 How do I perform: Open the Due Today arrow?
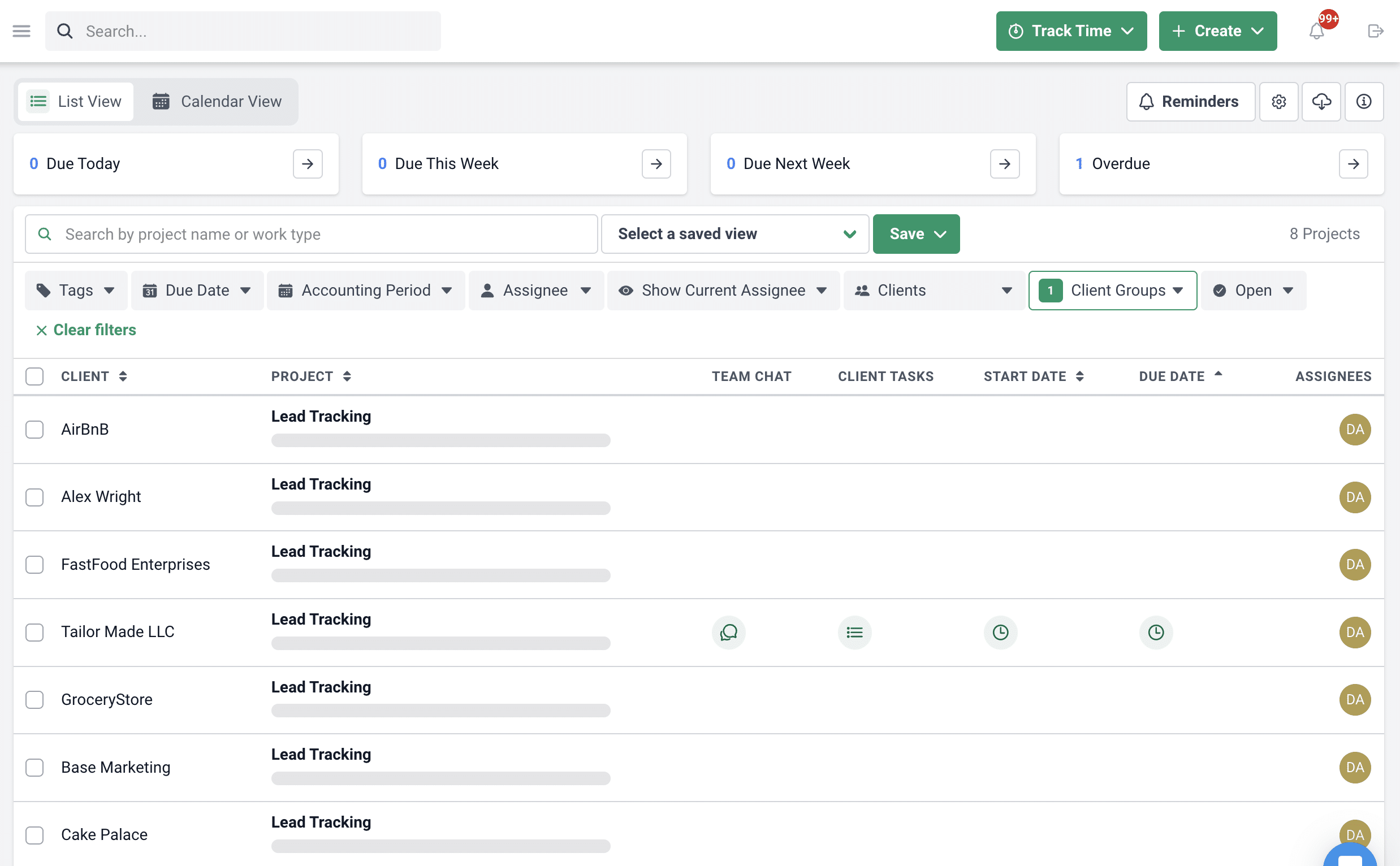pos(308,164)
